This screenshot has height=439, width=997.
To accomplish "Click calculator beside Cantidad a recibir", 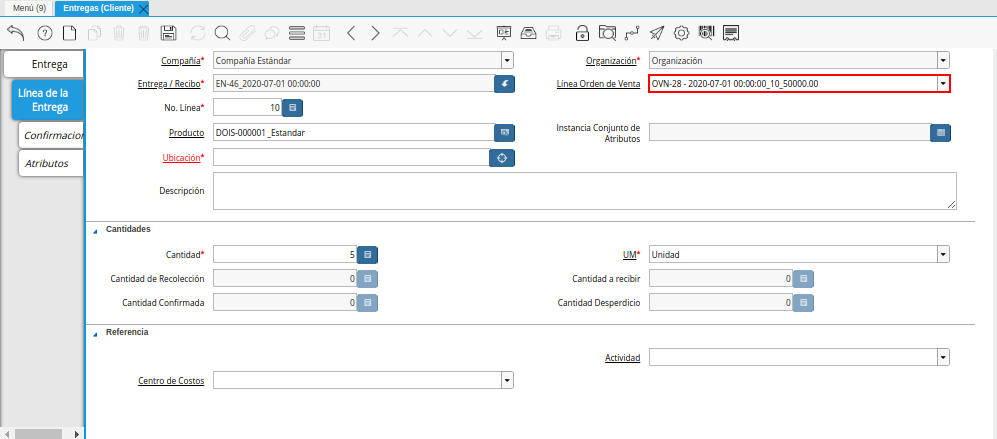I will (804, 279).
